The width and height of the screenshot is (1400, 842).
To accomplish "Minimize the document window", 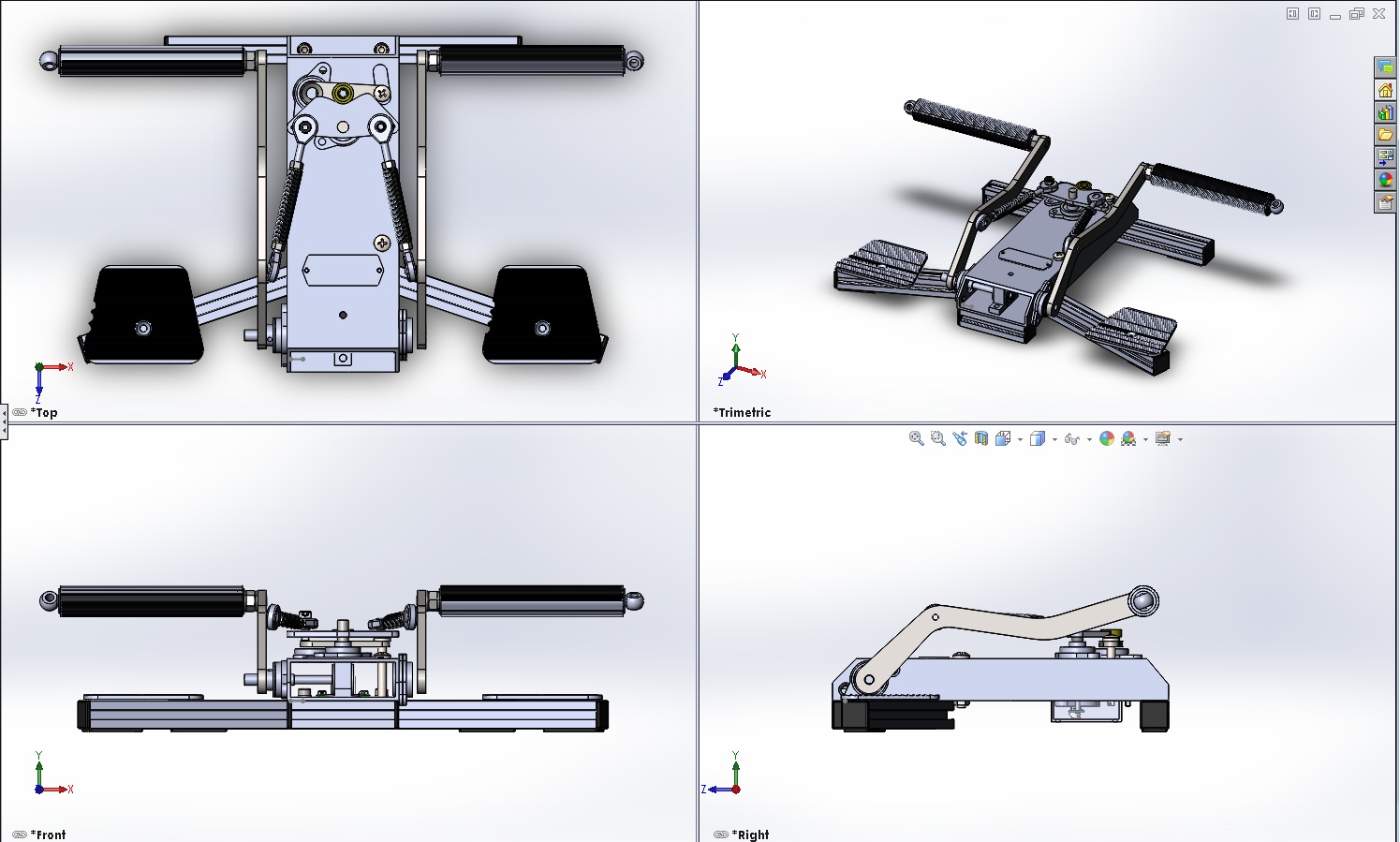I will tap(1335, 15).
